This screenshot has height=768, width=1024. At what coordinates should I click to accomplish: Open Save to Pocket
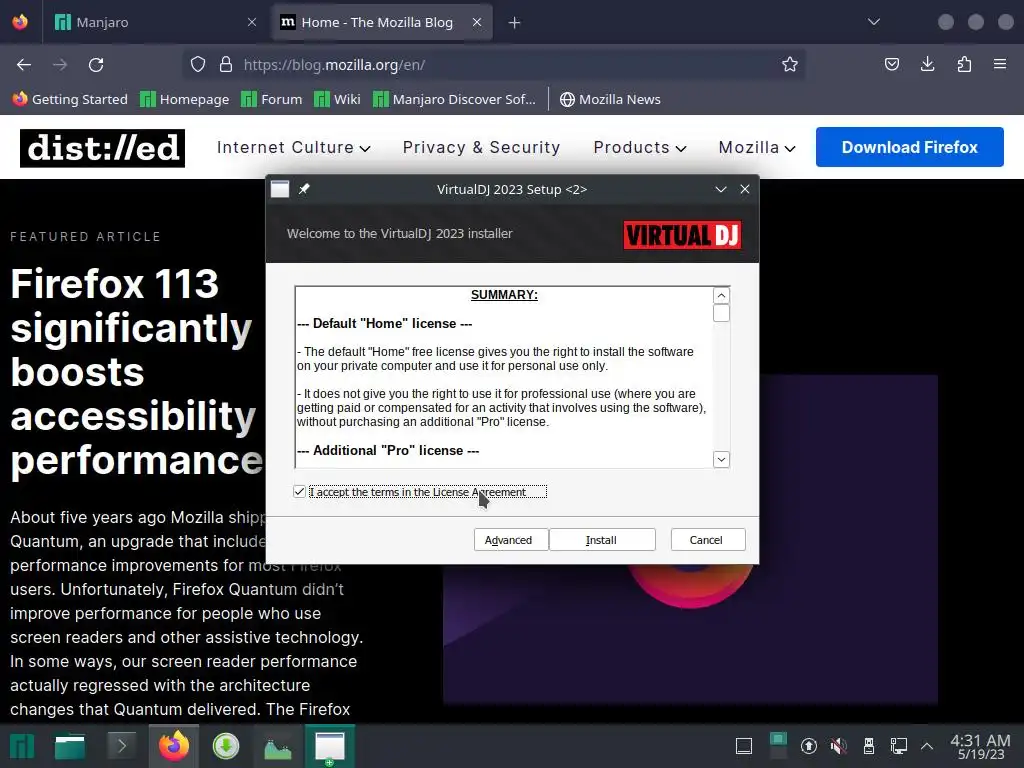tap(891, 65)
